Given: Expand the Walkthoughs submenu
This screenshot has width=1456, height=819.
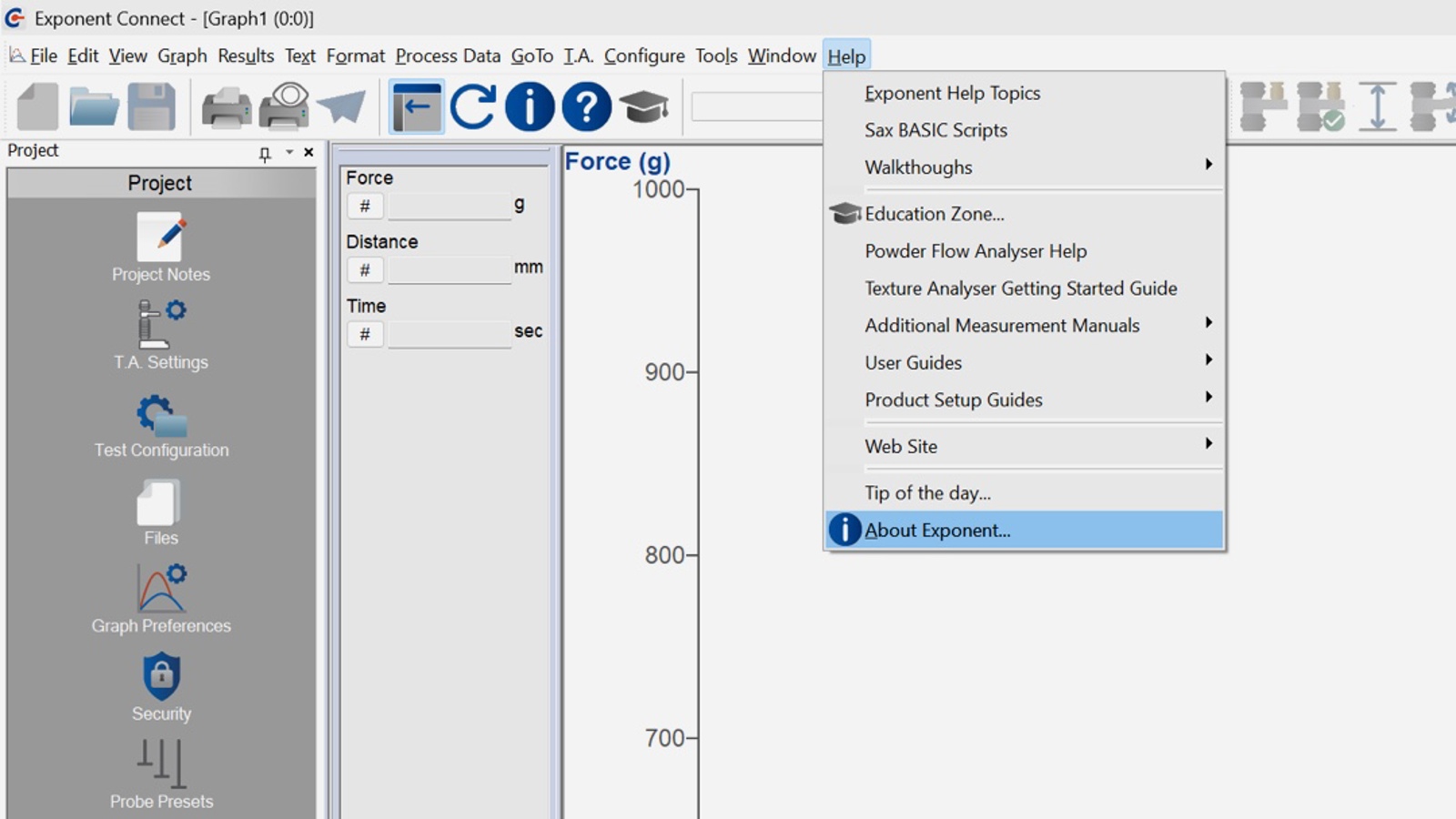Looking at the screenshot, I should pyautogui.click(x=1025, y=167).
